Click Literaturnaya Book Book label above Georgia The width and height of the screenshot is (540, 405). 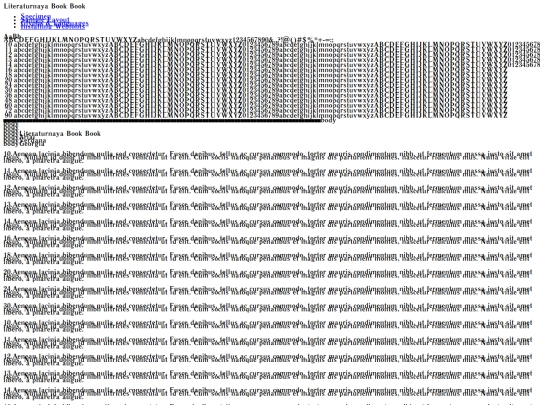pos(60,133)
